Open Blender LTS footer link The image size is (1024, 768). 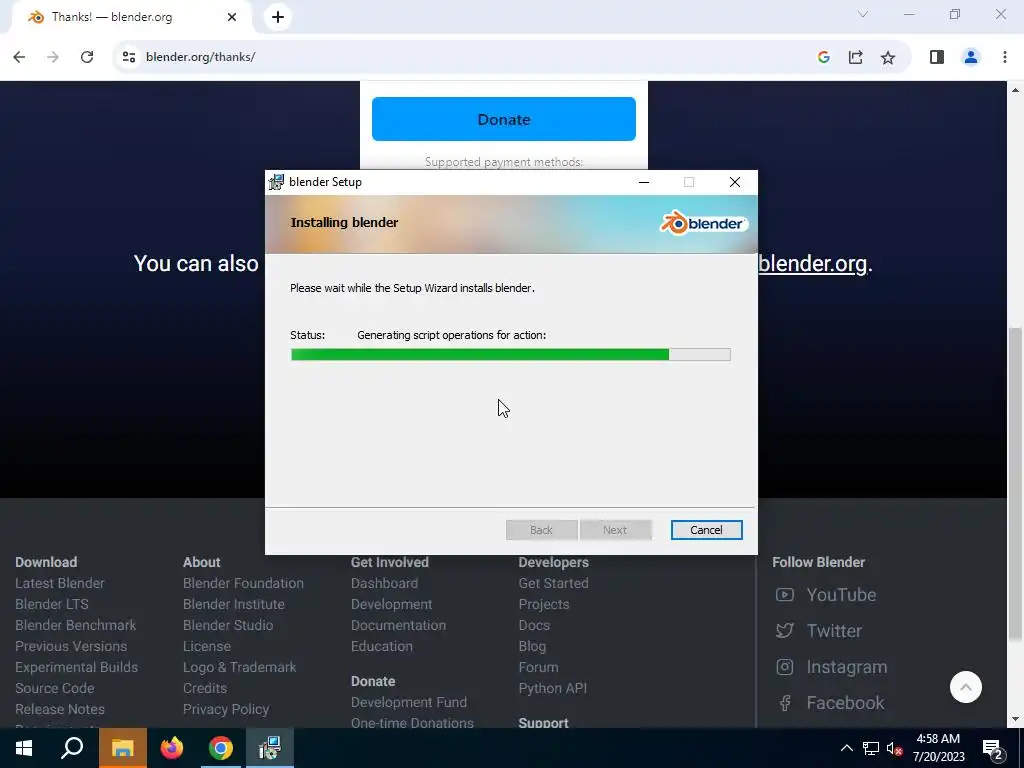coord(52,604)
